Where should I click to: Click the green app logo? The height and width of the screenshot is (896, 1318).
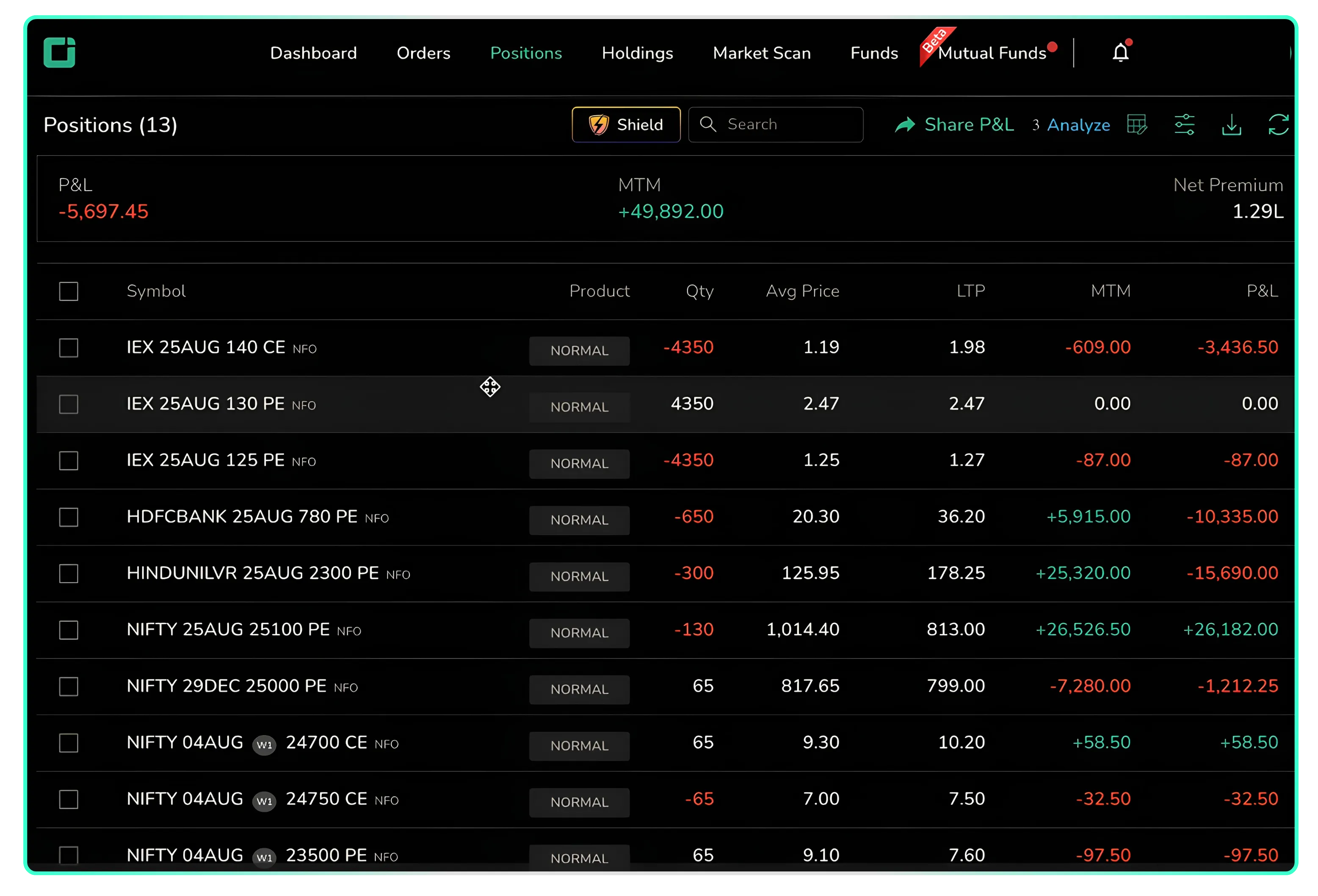click(60, 53)
